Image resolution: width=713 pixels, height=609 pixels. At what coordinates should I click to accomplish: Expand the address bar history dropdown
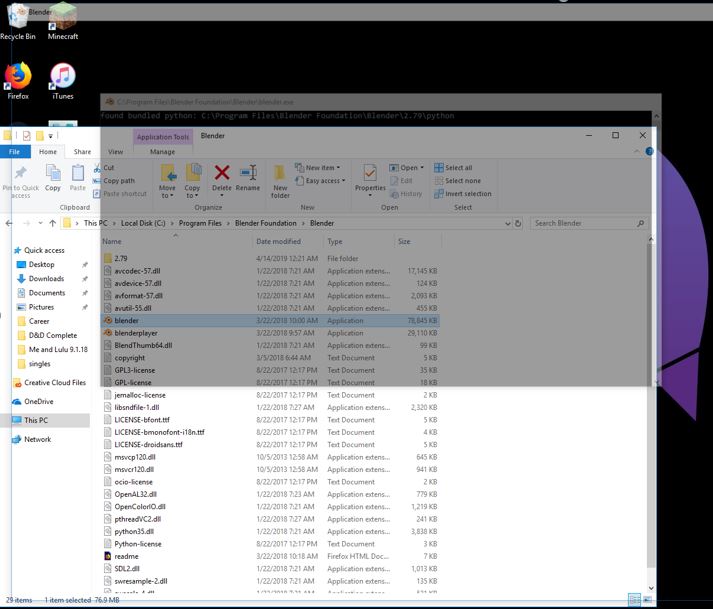pos(507,223)
